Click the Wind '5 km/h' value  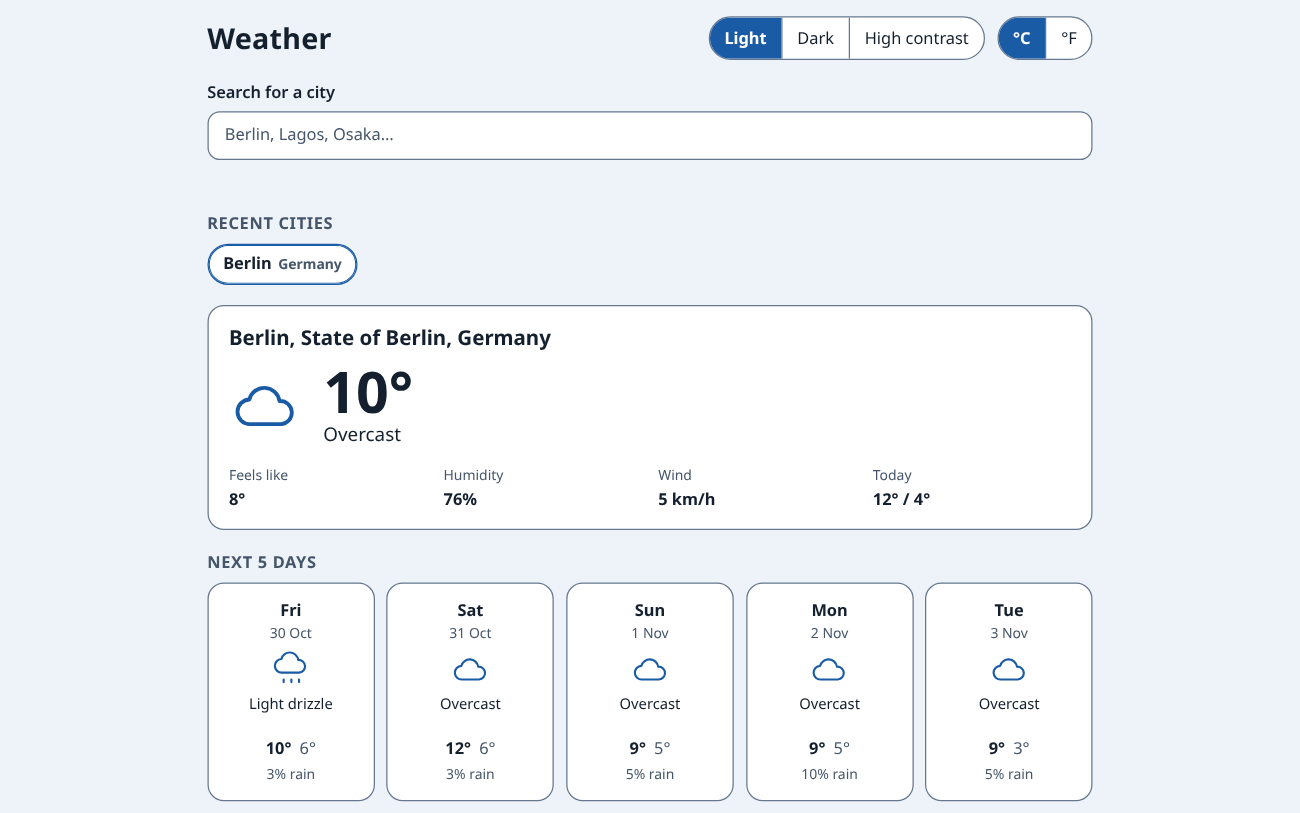coord(687,499)
